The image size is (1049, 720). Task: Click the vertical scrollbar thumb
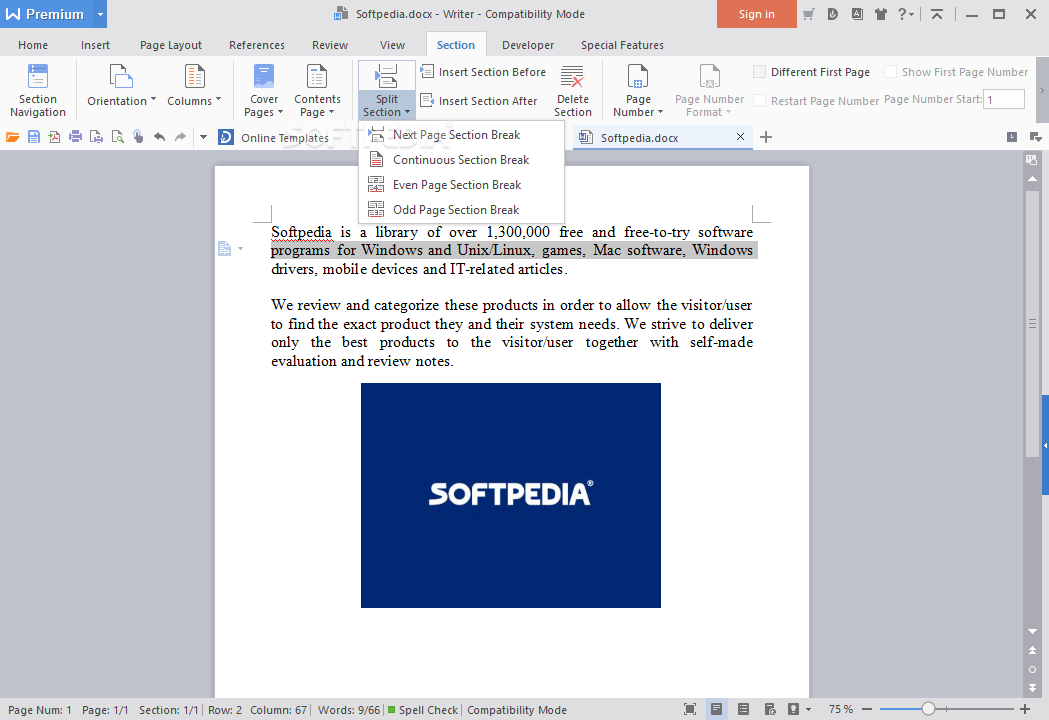click(x=1032, y=323)
